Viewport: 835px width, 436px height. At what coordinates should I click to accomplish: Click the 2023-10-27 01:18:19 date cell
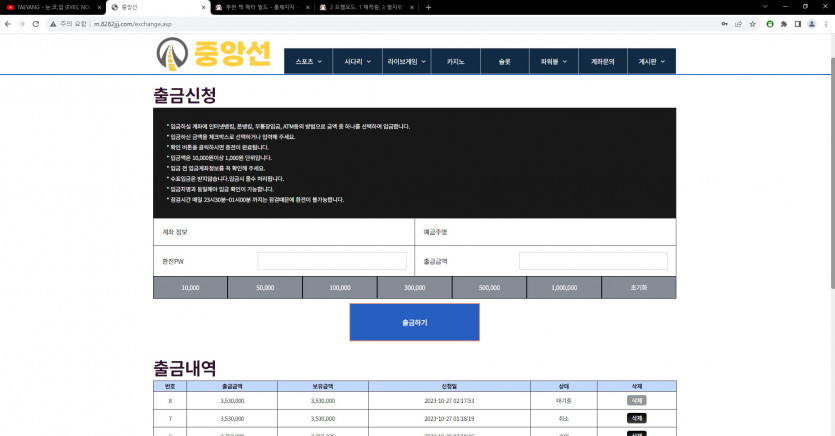[x=449, y=419]
